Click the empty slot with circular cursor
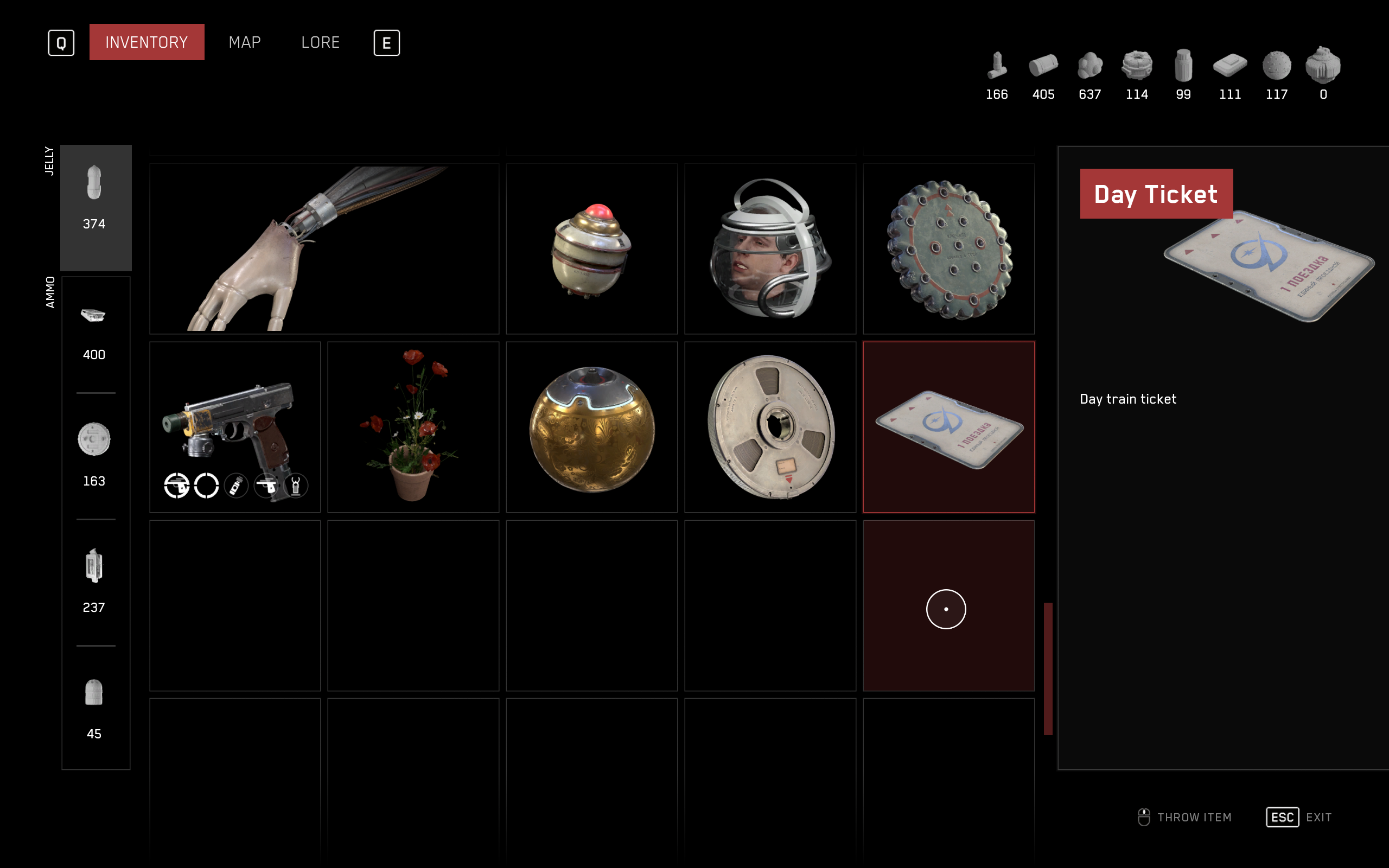 click(949, 605)
